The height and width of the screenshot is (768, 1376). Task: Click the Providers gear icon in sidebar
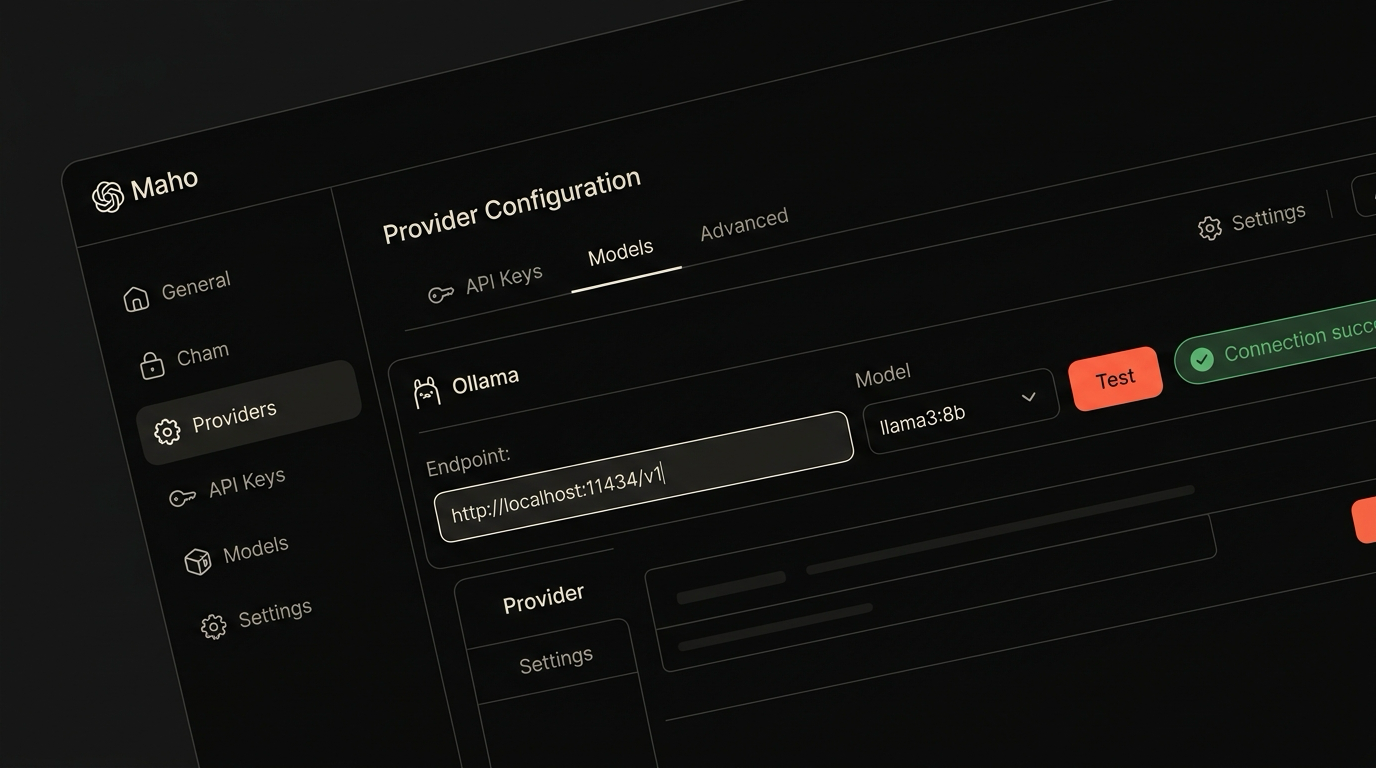click(x=167, y=431)
